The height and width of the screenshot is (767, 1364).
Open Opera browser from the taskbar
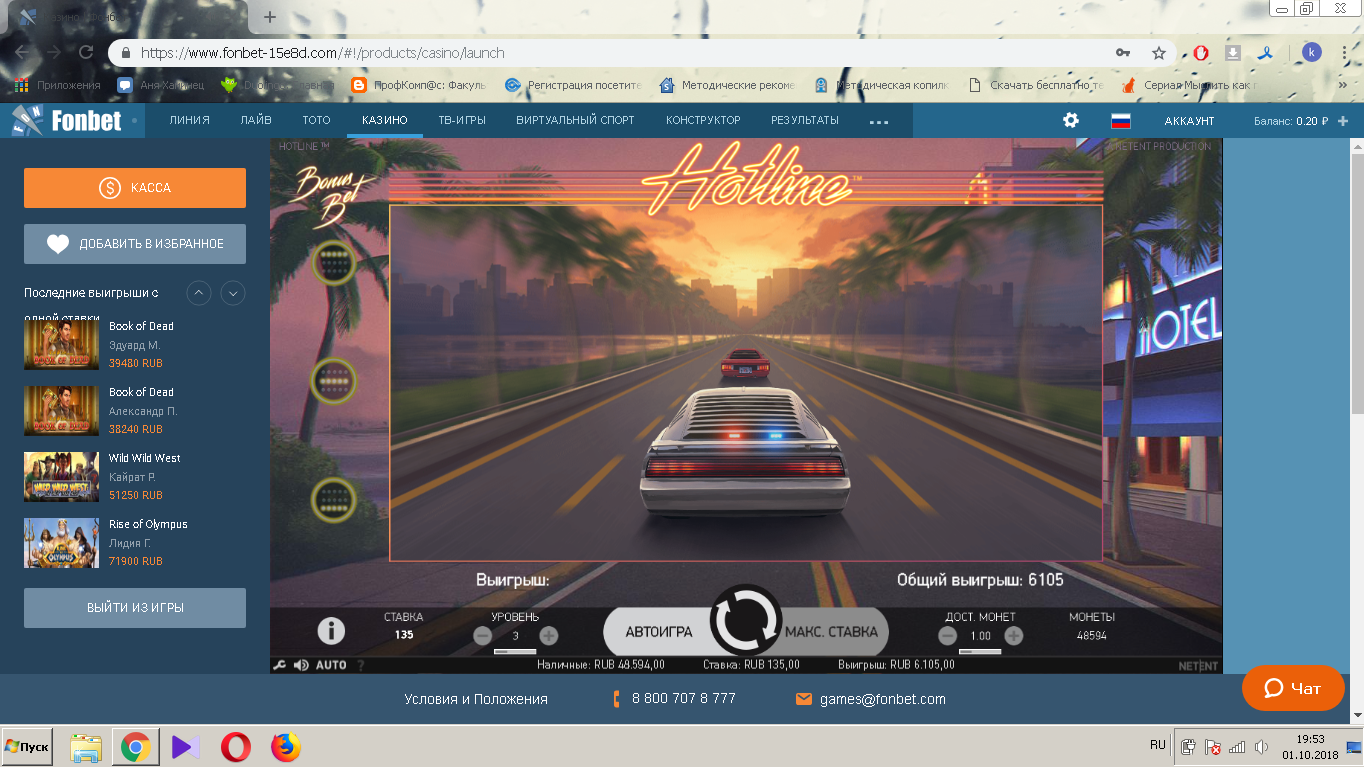point(236,746)
